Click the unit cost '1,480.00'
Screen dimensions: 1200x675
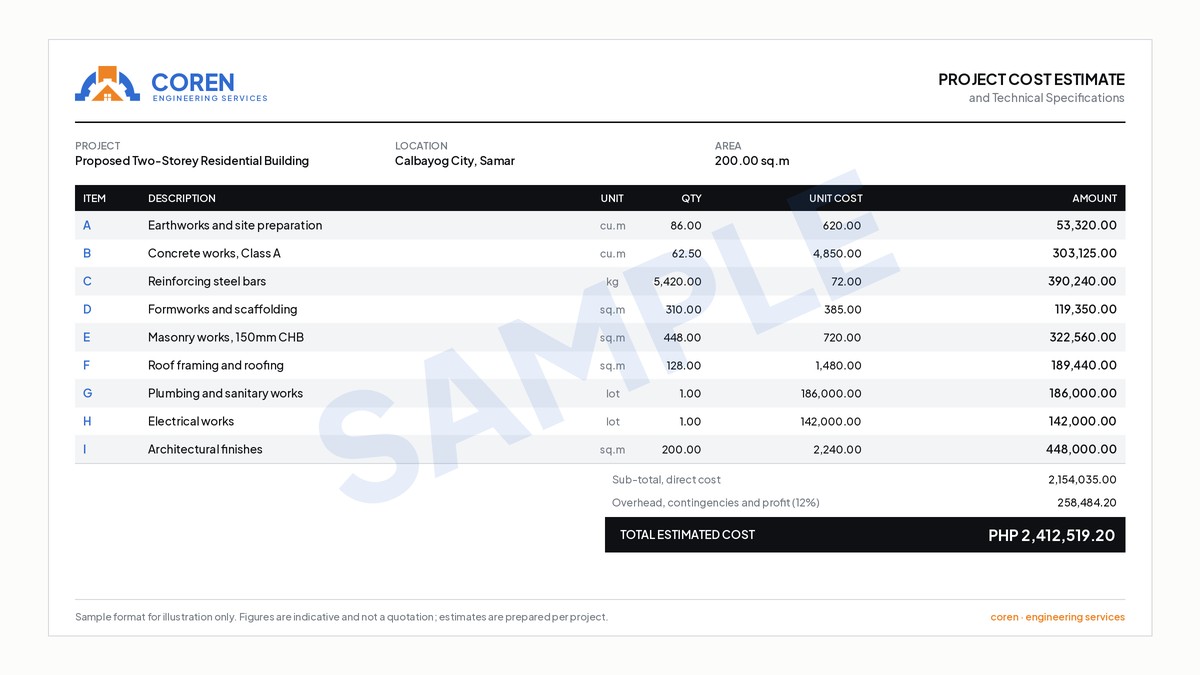(x=838, y=366)
